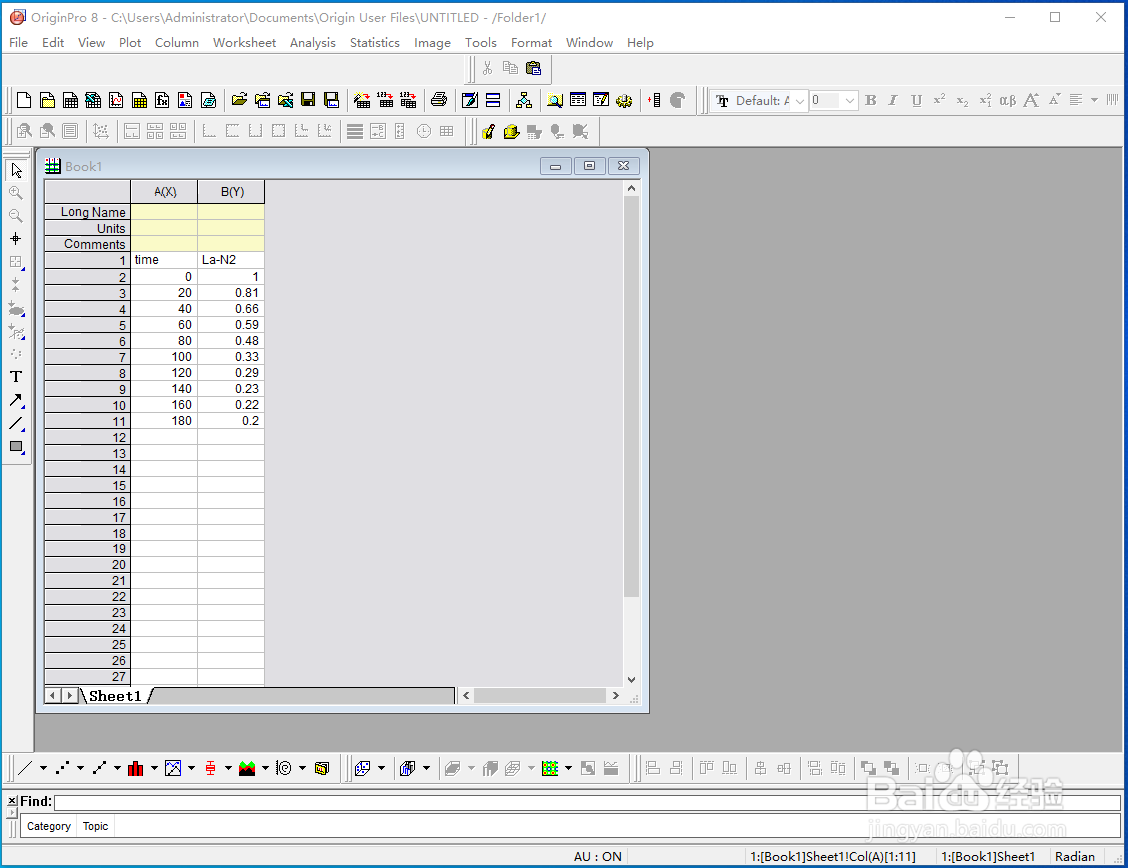Screen dimensions: 1128x868
Task: Select the Zoom In magnifier tool
Action: [16, 193]
